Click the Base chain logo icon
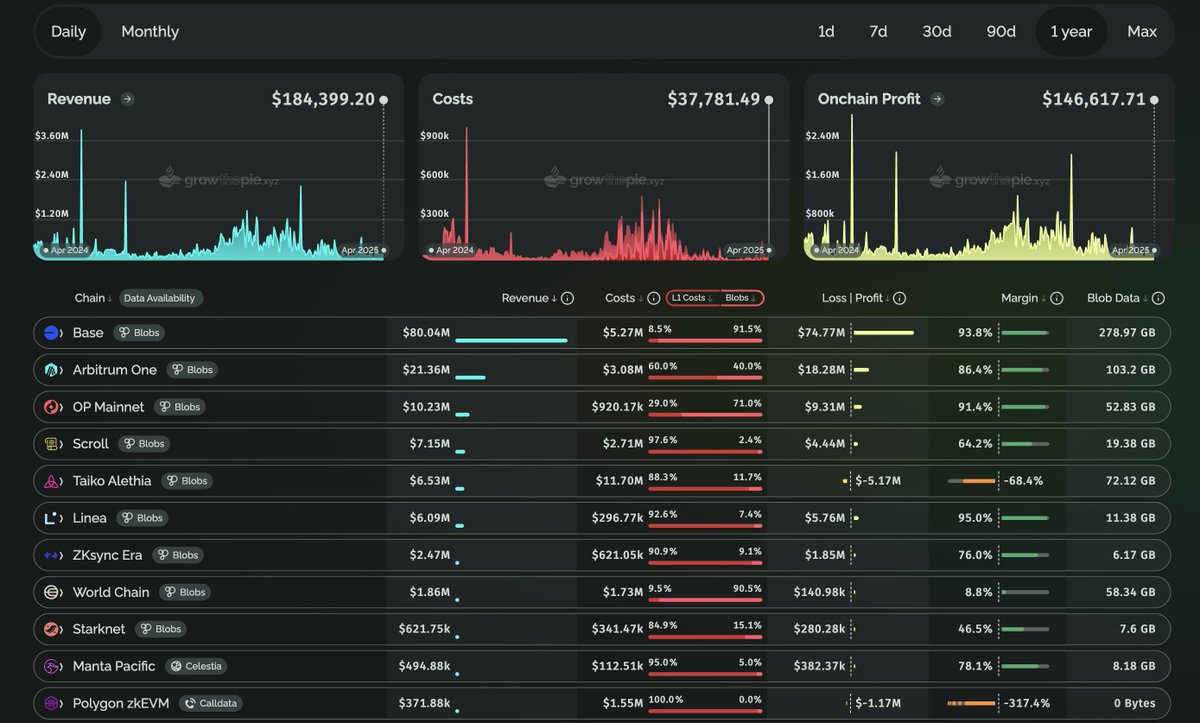This screenshot has height=723, width=1200. point(52,333)
